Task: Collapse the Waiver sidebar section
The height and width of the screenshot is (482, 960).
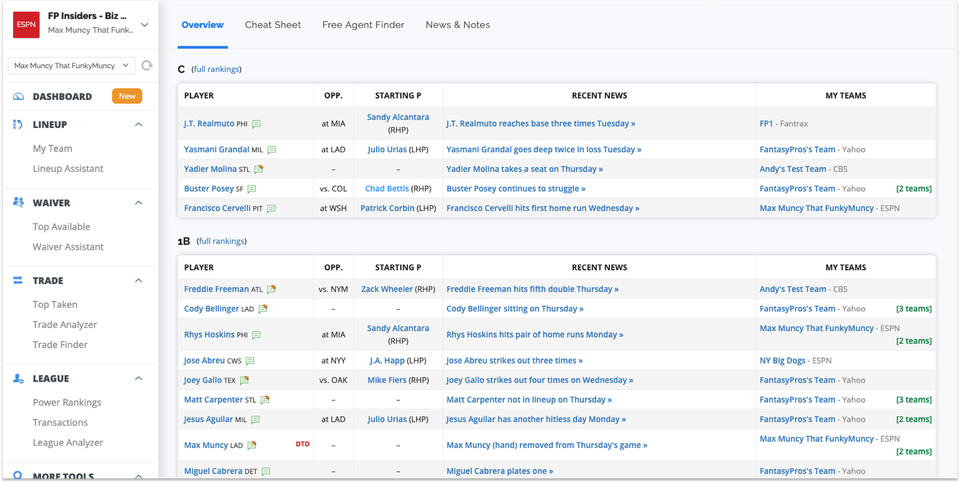Action: coord(138,203)
